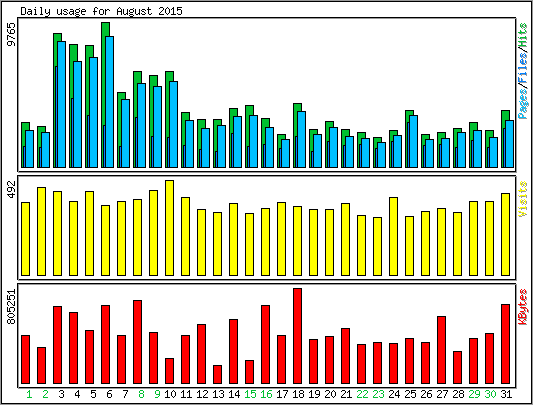
Task: Click the red "KBytes" legend label
Action: click(523, 307)
